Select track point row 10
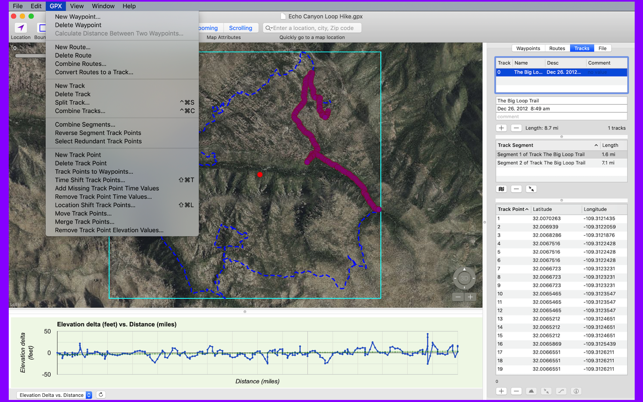 click(561, 294)
